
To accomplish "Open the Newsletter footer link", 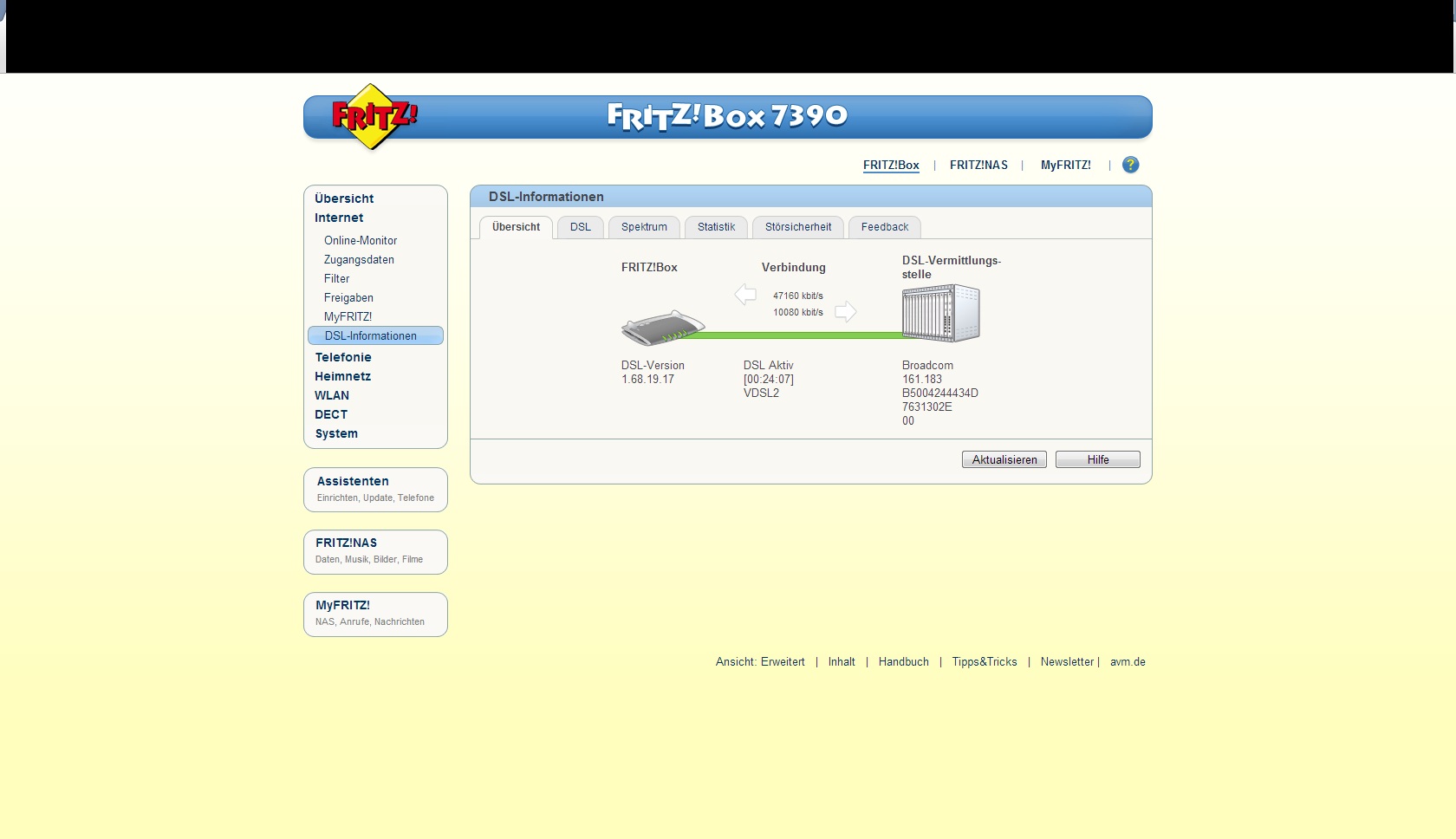I will [x=1067, y=662].
